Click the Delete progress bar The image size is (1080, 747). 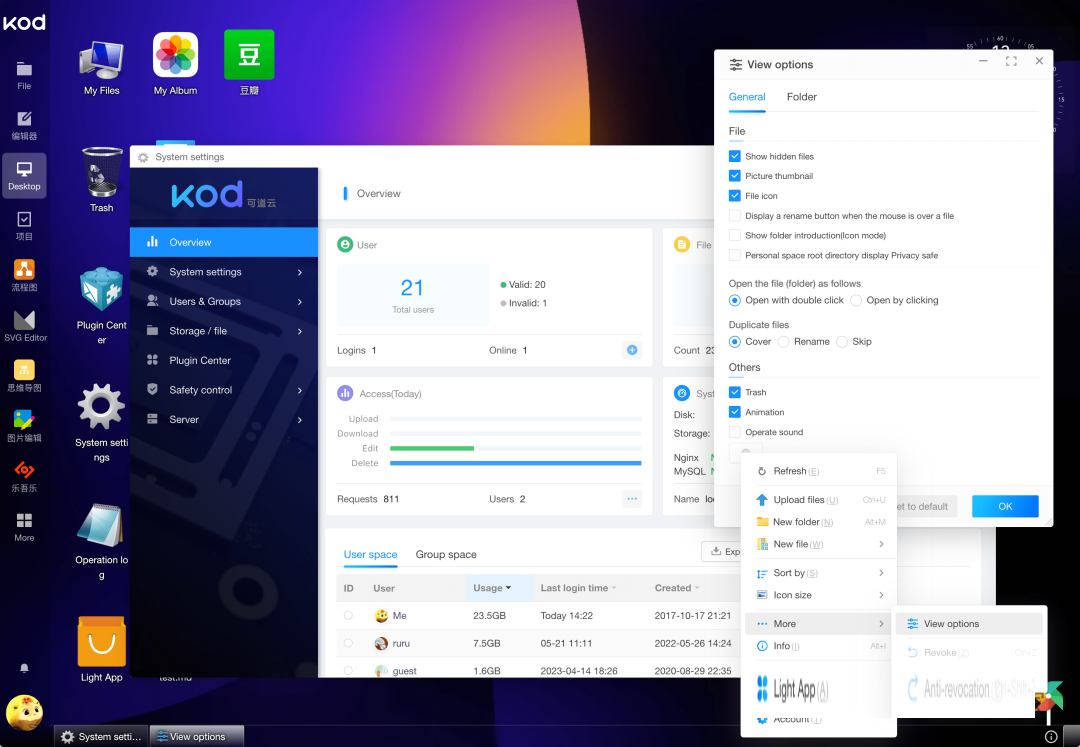tap(515, 463)
